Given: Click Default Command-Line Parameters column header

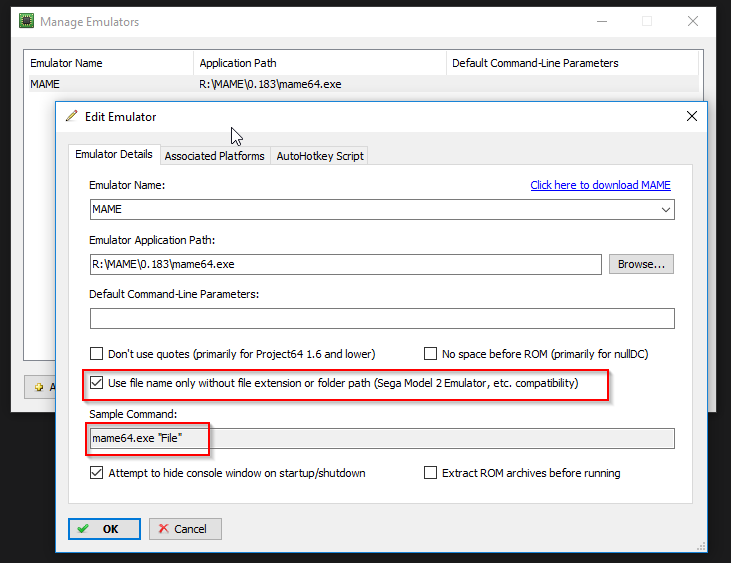Looking at the screenshot, I should click(x=572, y=63).
